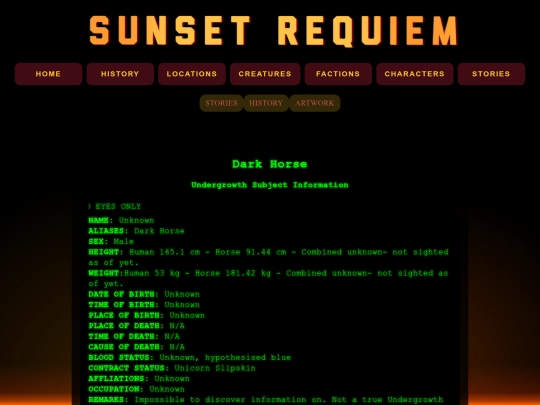
Task: Select 'TIME OF DEATH: N/A' line
Action: (x=134, y=336)
